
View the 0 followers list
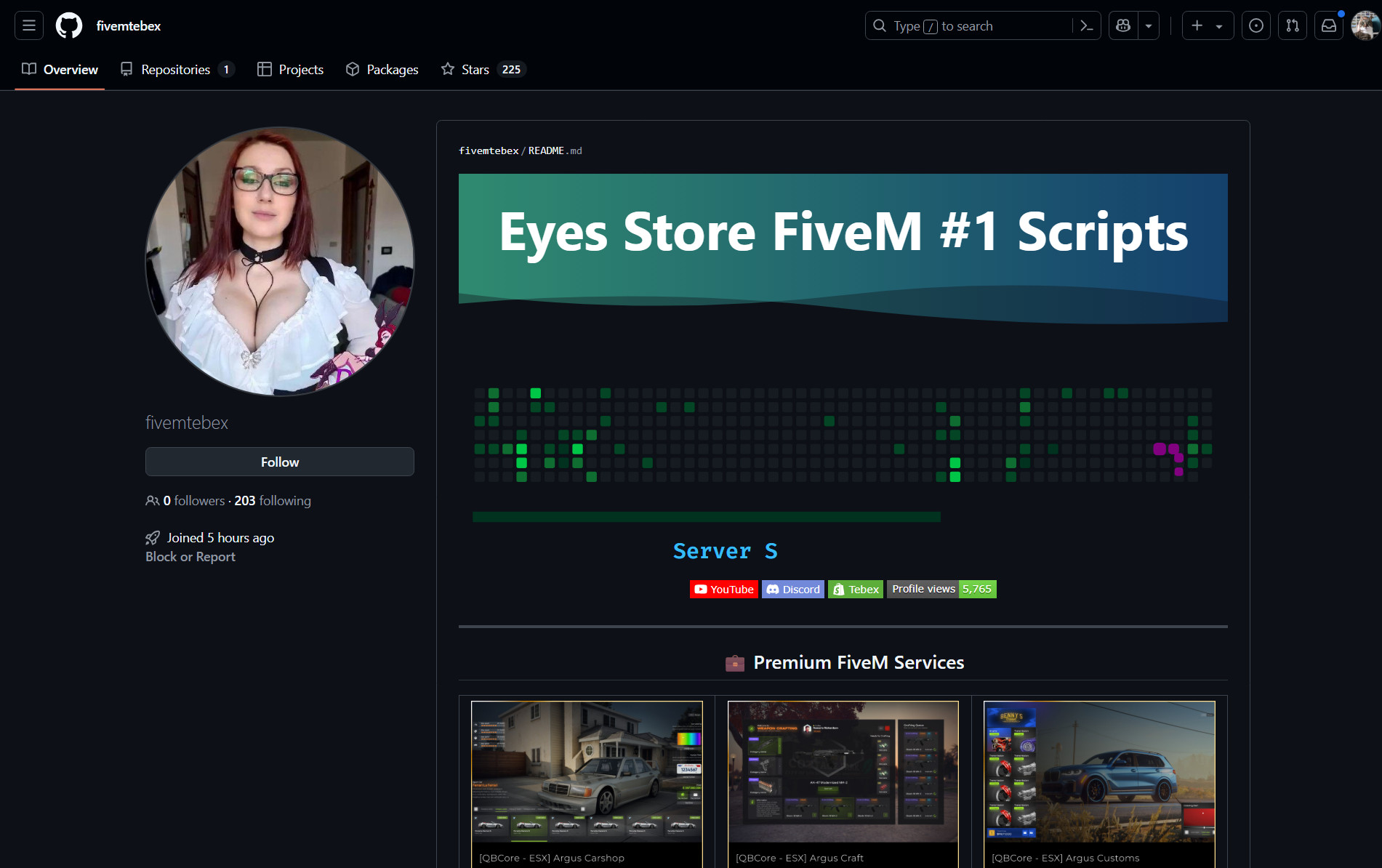pos(193,500)
